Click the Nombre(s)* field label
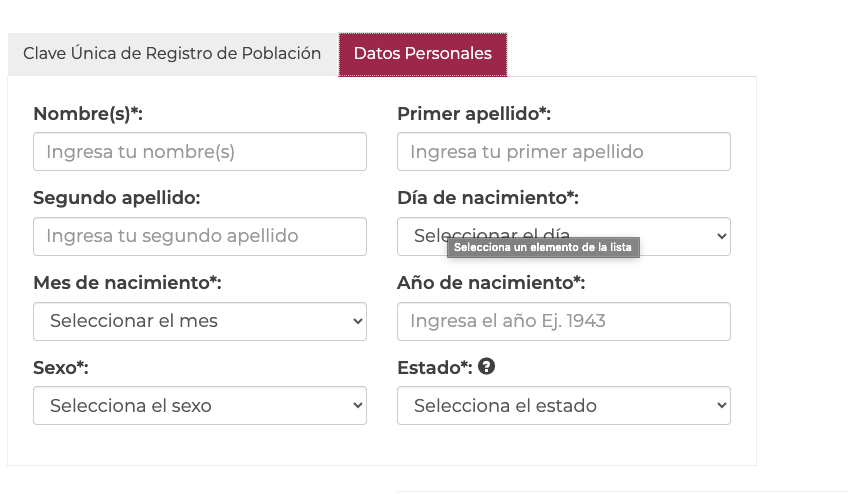This screenshot has height=494, width=848. pyautogui.click(x=88, y=114)
